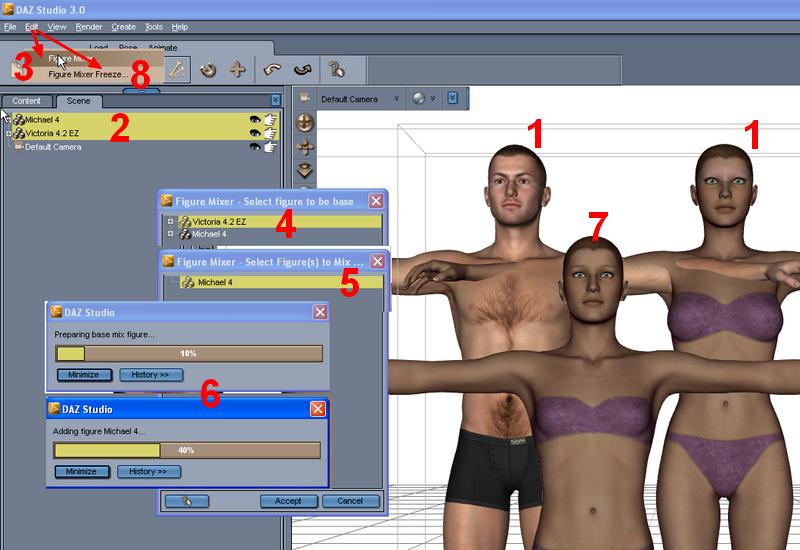Close the Adding figure Michael 4 dialog
The height and width of the screenshot is (550, 800).
tap(318, 409)
